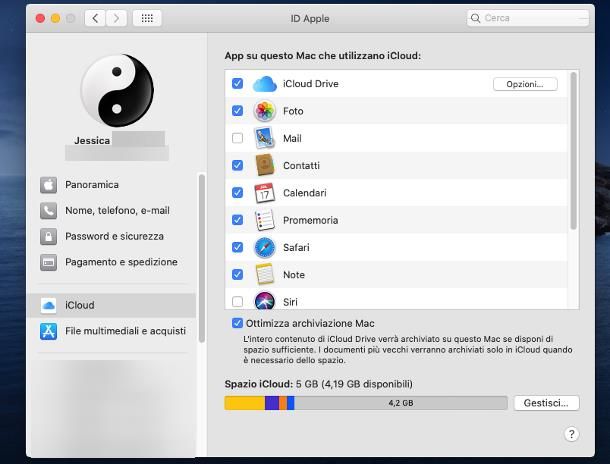Show all preferences with the grid icon

click(x=147, y=18)
